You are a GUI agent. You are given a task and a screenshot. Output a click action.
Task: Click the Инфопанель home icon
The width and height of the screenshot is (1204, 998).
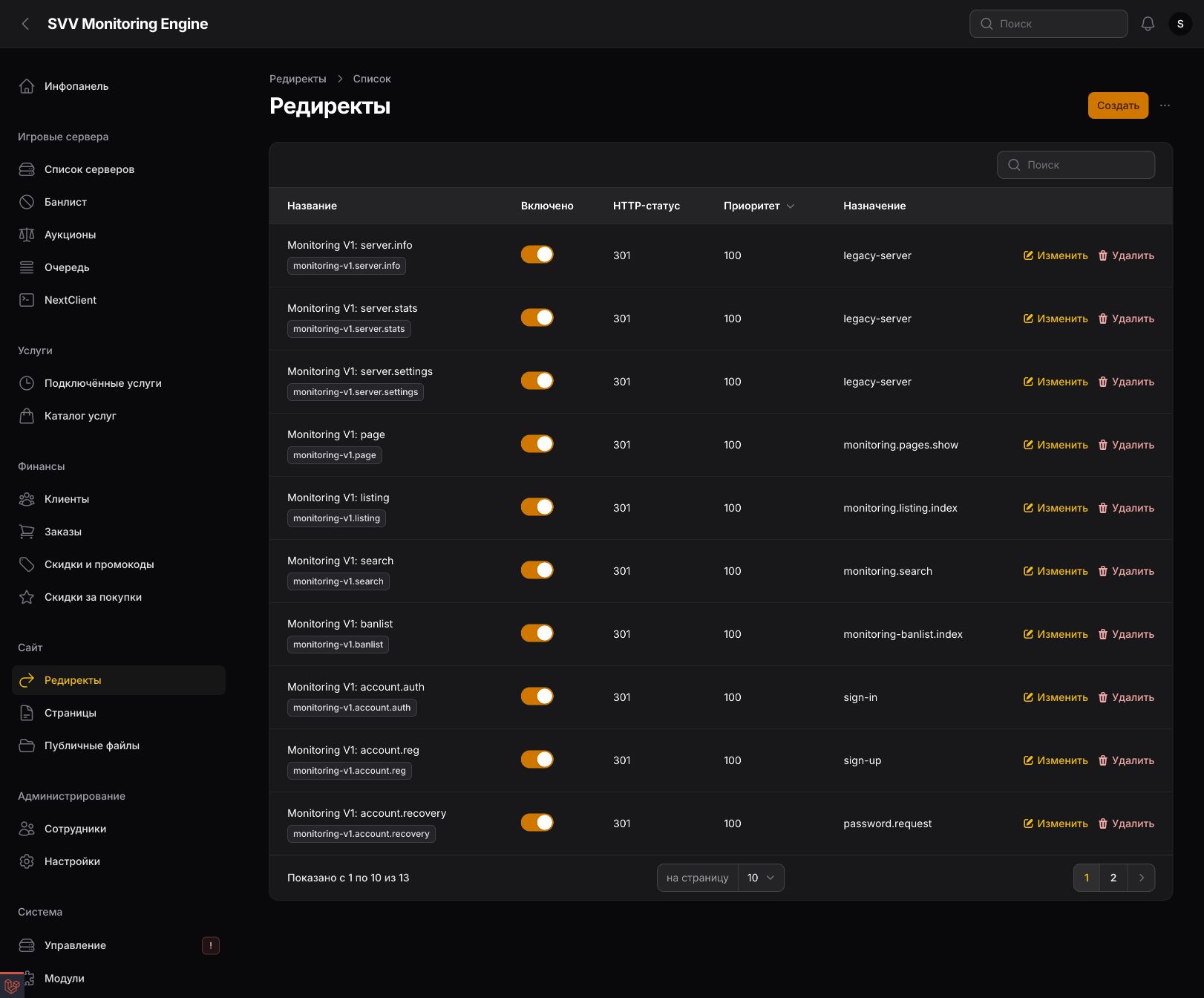pos(27,86)
